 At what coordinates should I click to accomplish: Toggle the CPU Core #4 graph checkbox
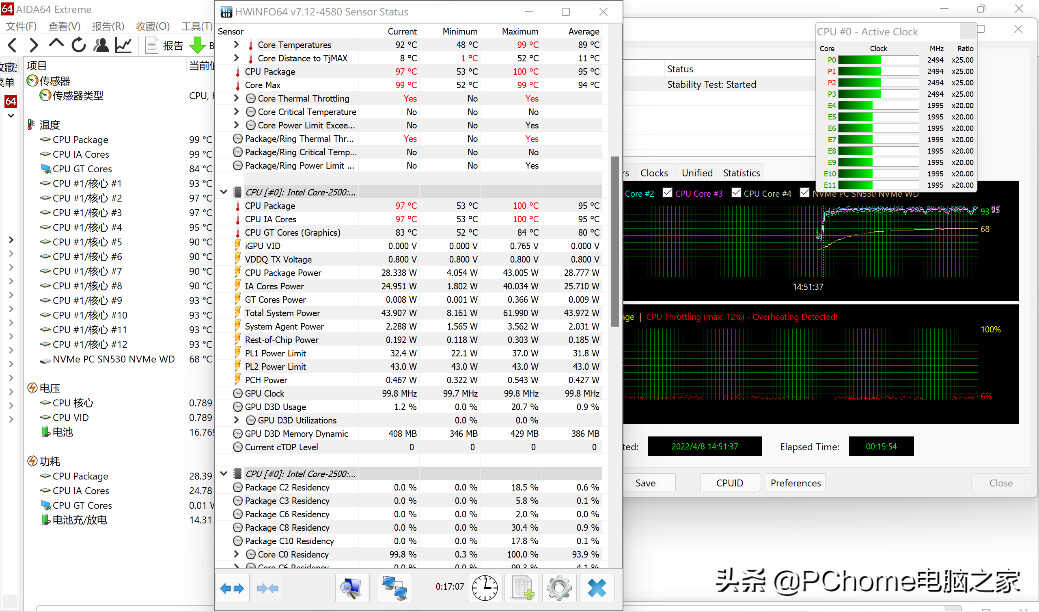click(736, 193)
